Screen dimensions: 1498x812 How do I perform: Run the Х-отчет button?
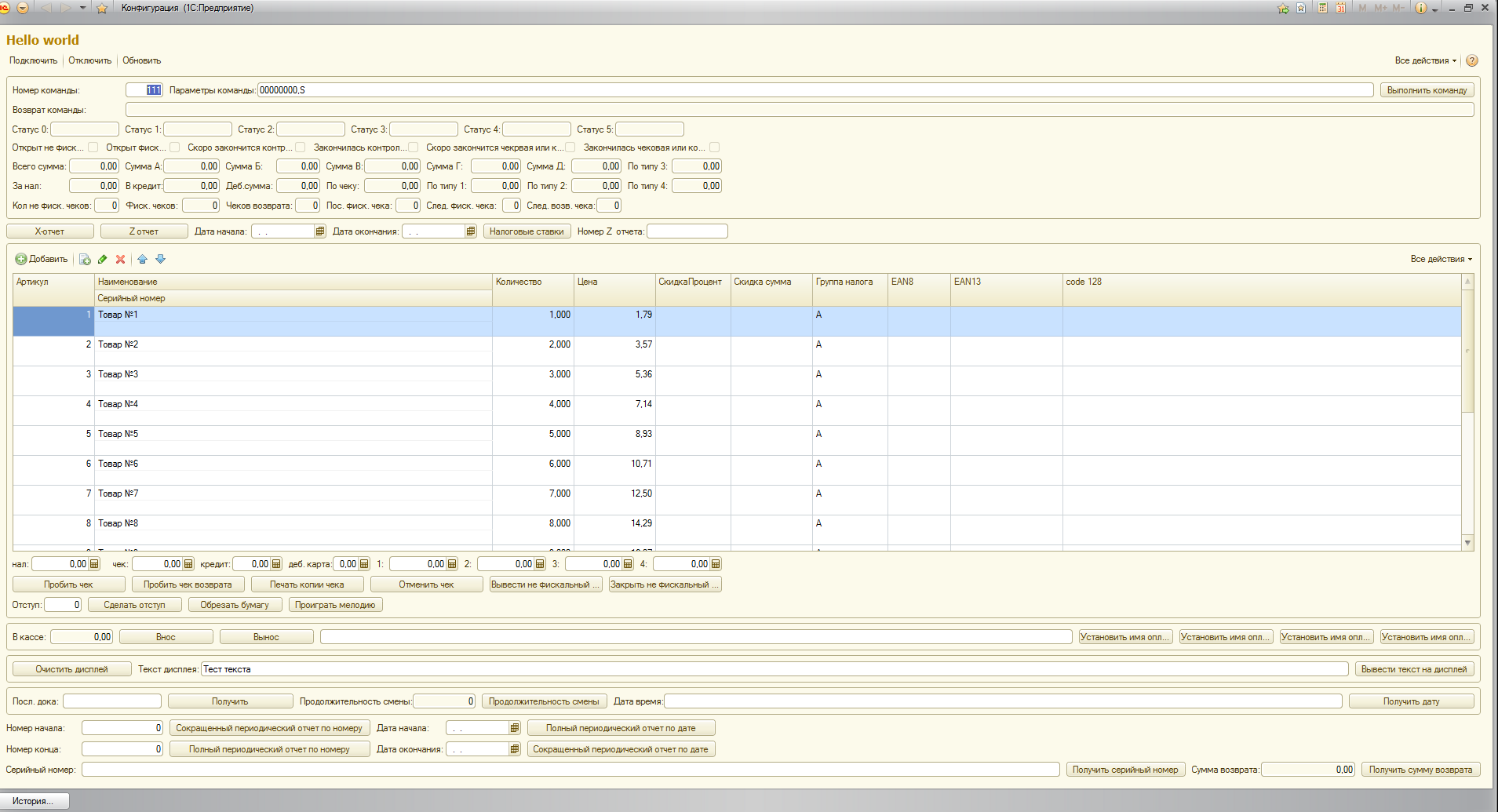coord(50,231)
